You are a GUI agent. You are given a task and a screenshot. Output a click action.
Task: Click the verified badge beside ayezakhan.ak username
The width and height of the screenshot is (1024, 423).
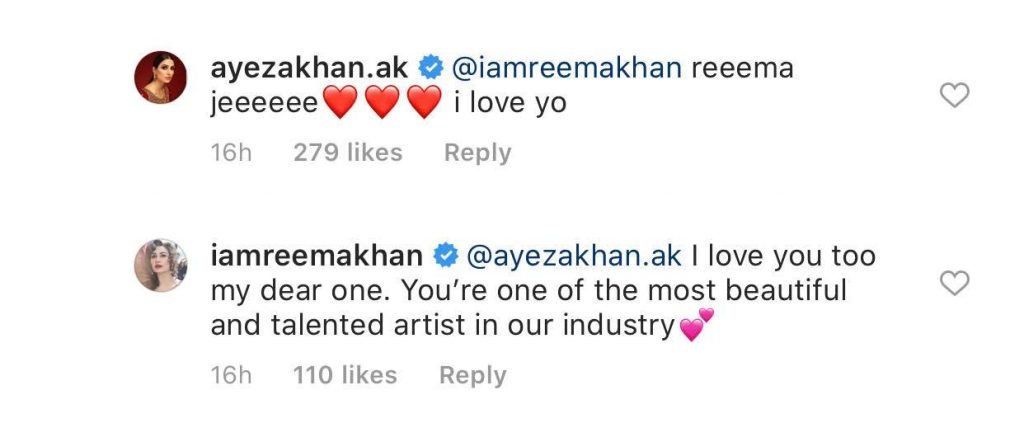432,69
